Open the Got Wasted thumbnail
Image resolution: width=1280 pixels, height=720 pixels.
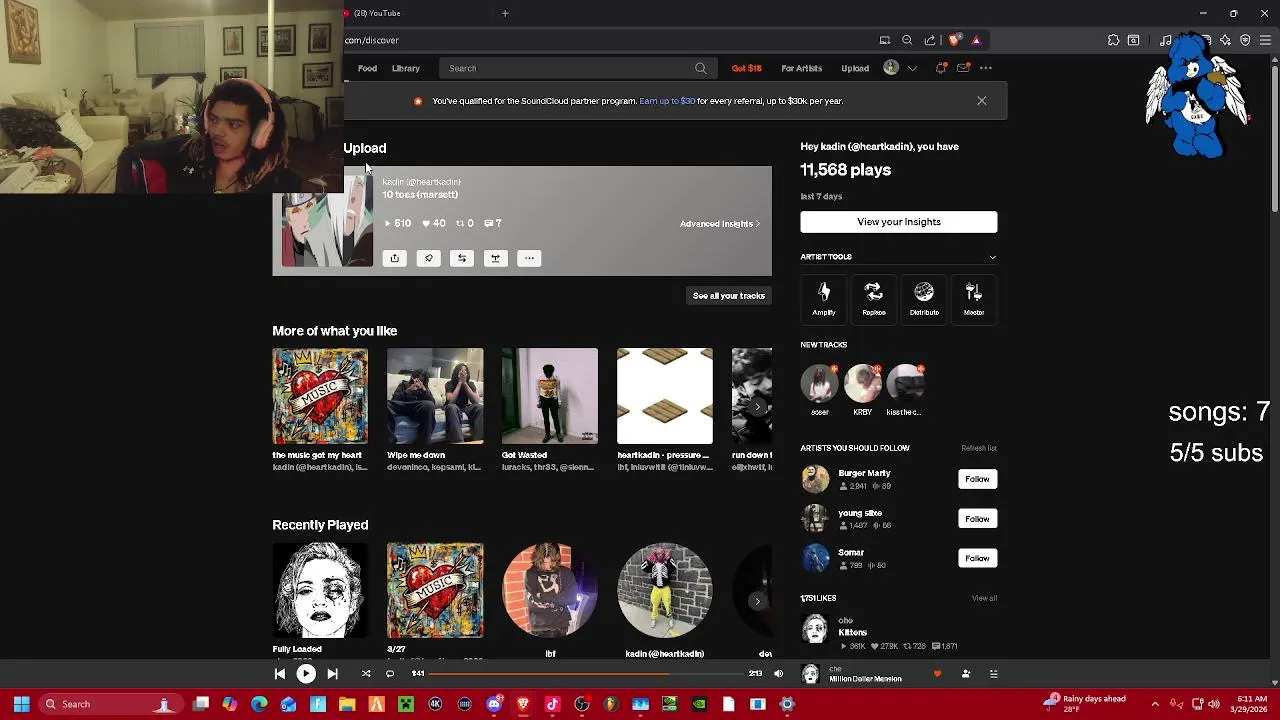[x=550, y=396]
